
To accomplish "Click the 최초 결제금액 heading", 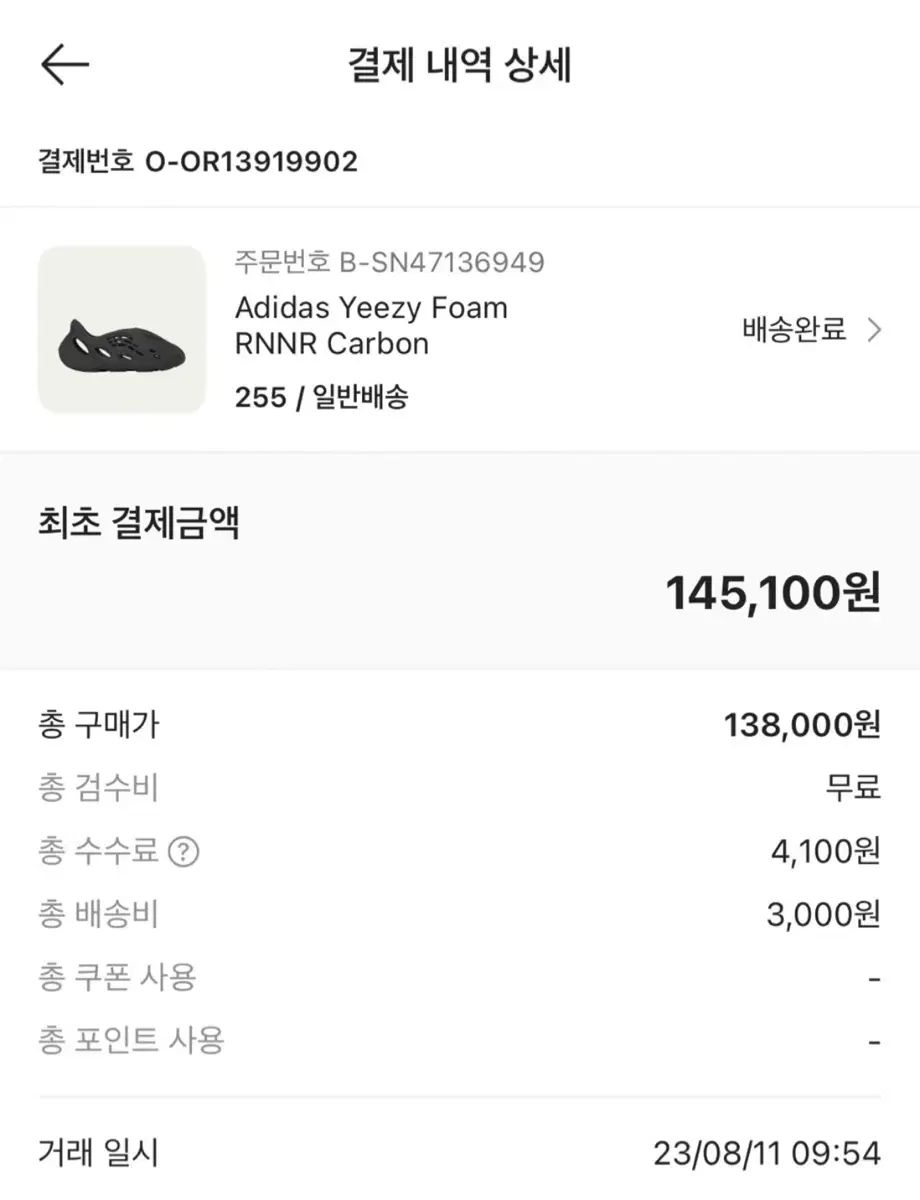I will [x=138, y=523].
